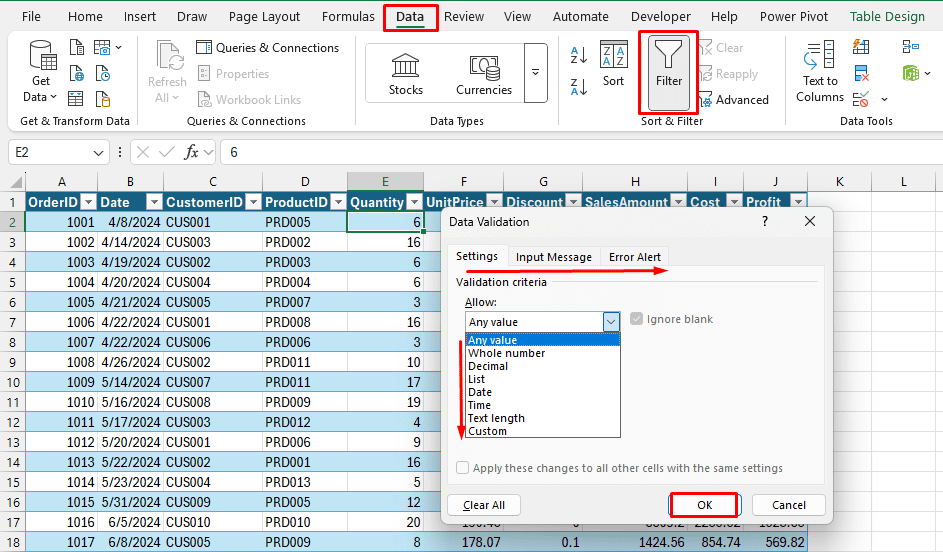
Task: Click the formula bar input field
Action: point(580,152)
